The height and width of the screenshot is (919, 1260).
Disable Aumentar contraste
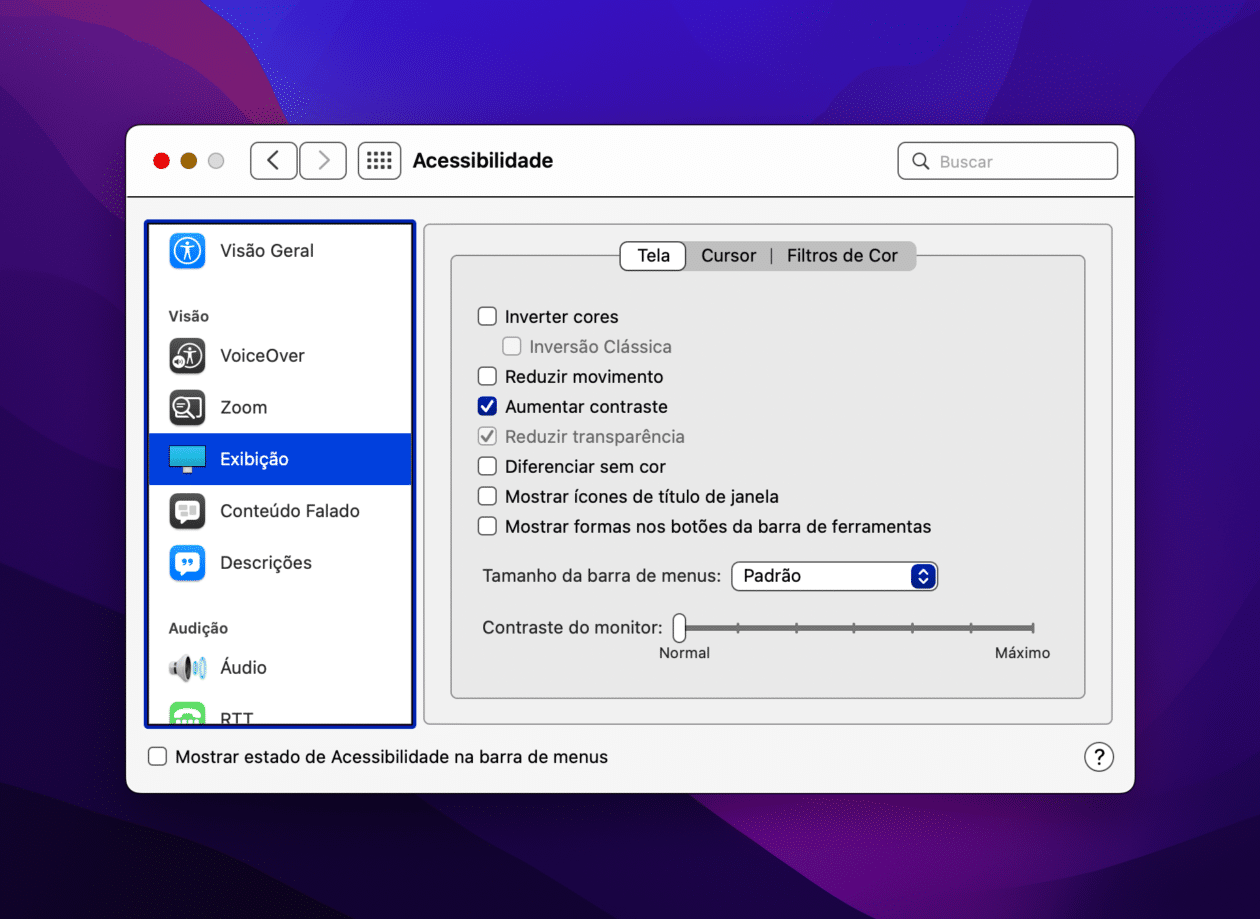point(487,406)
